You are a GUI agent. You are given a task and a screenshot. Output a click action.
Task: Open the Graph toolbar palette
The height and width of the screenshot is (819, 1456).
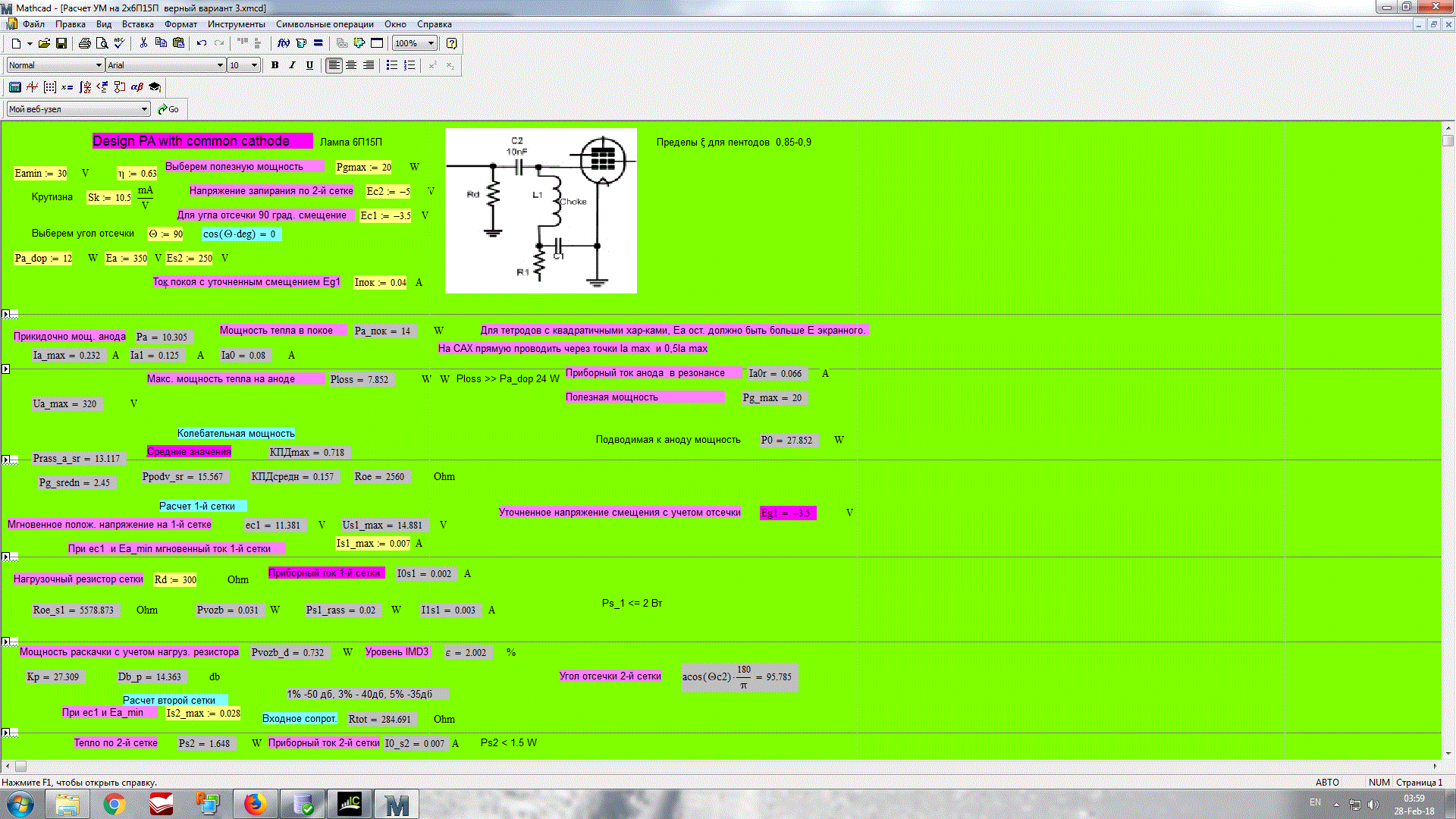(32, 87)
